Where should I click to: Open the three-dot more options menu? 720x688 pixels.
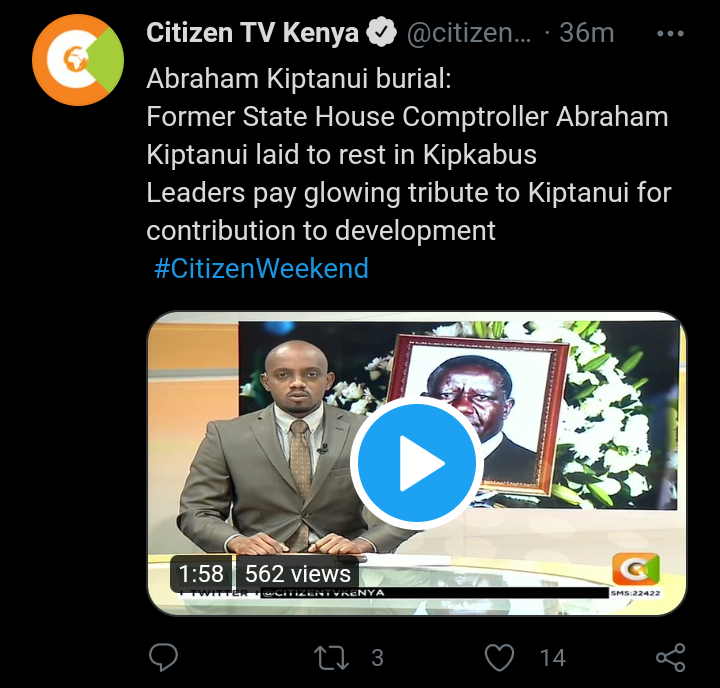coord(670,34)
